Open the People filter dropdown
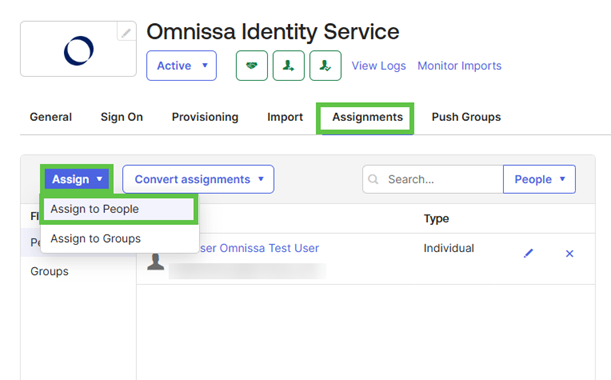Screen dimensions: 611x380 539,179
